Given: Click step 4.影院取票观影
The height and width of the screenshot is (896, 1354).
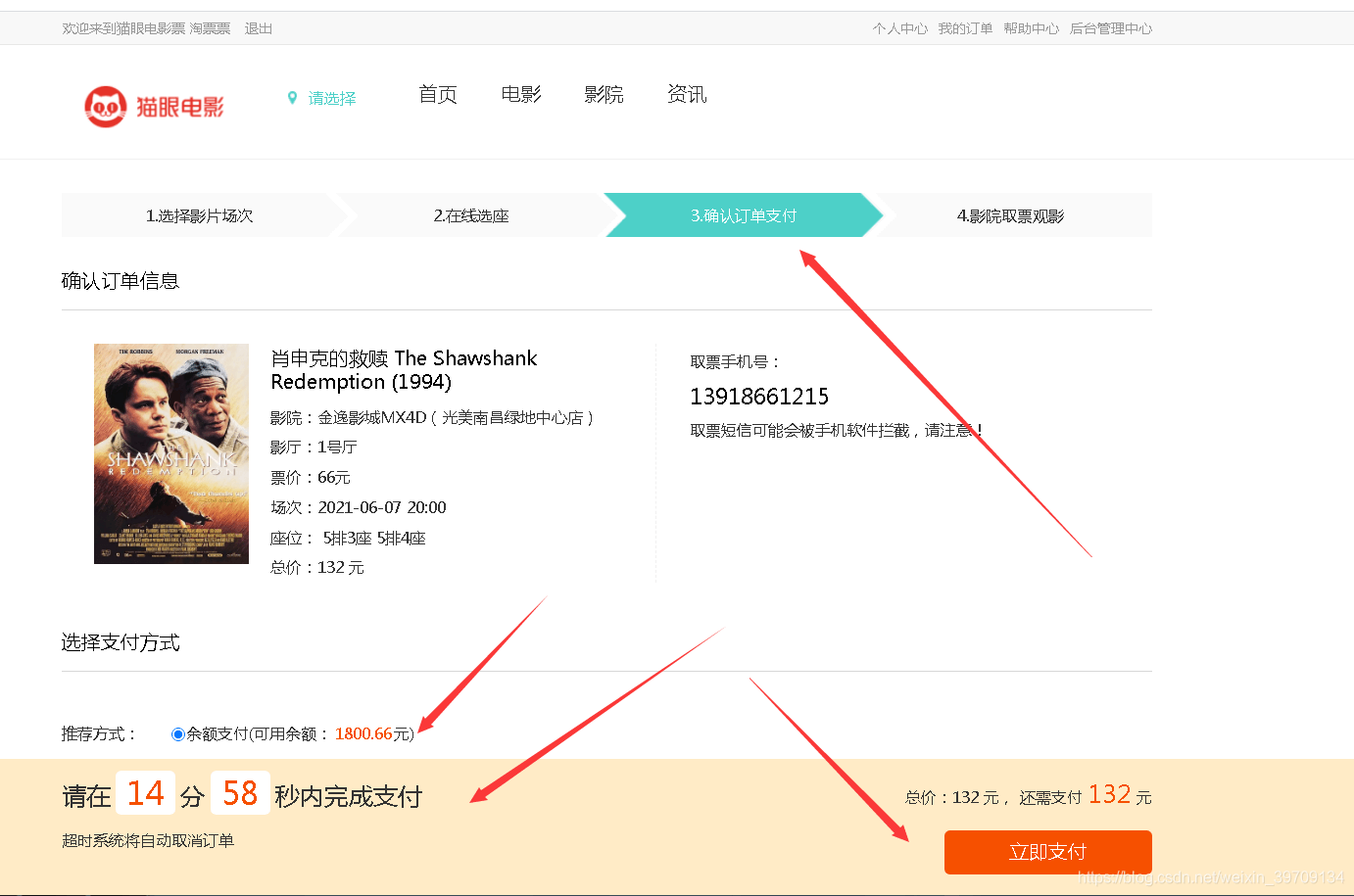Looking at the screenshot, I should coord(1010,215).
